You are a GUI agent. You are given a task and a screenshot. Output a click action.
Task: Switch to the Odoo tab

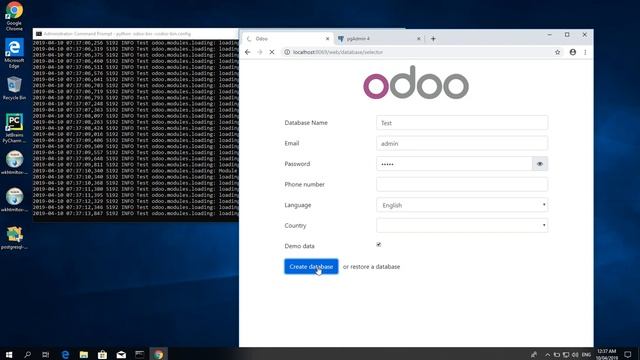287,39
